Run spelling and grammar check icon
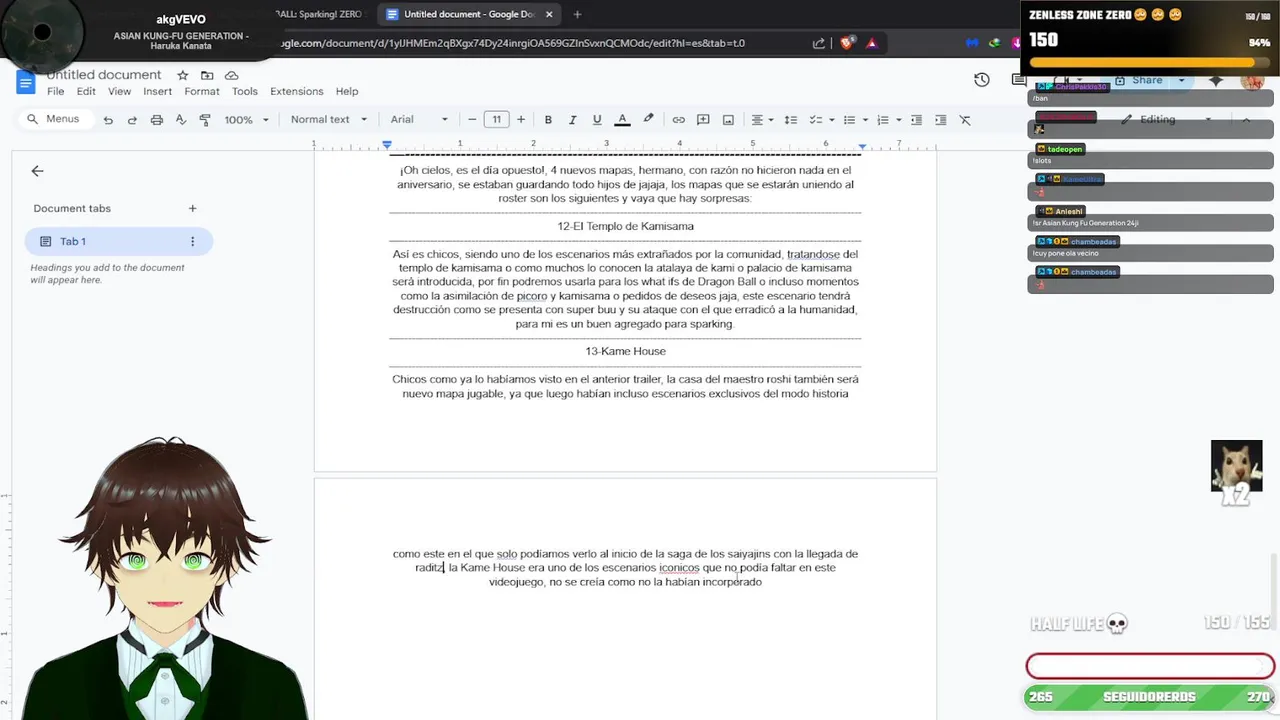 tap(181, 120)
